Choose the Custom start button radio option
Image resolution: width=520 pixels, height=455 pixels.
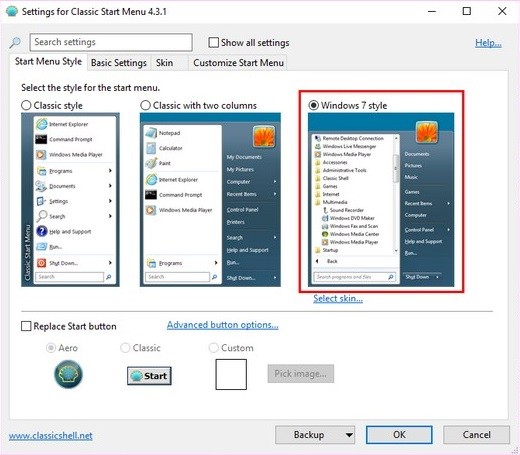pyautogui.click(x=213, y=348)
